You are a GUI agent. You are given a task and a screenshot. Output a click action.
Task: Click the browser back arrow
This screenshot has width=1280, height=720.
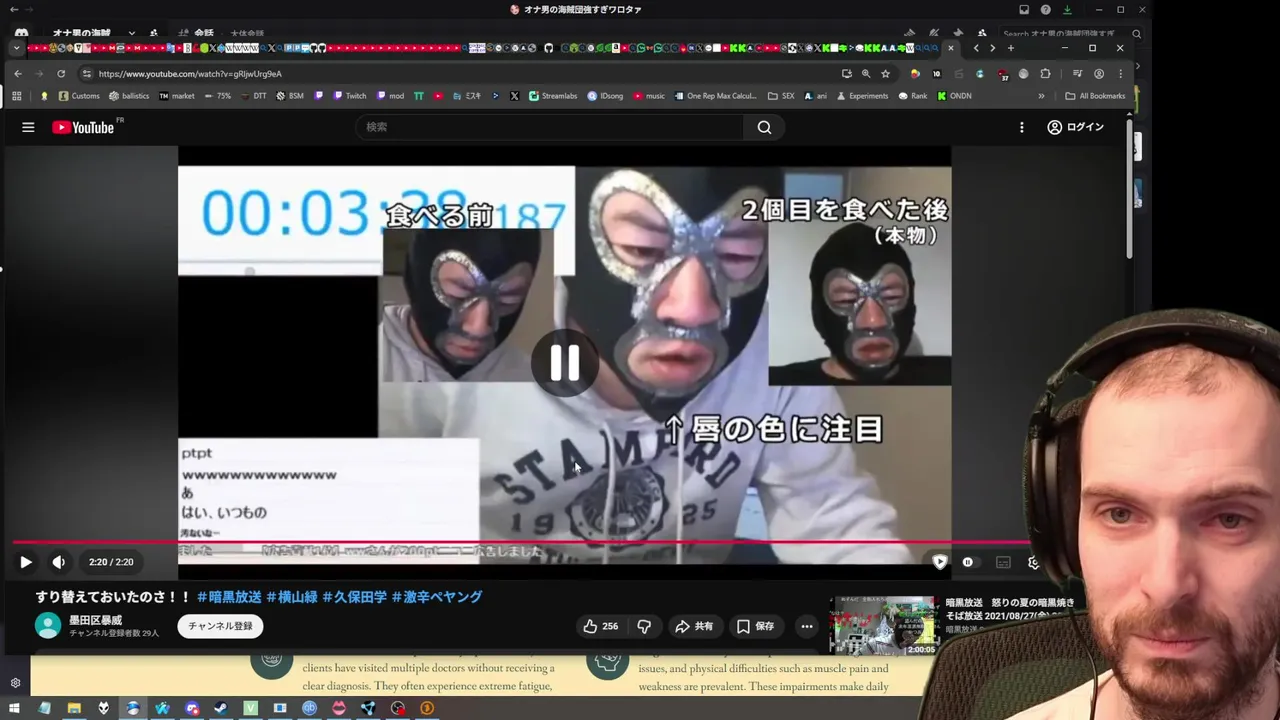(17, 73)
